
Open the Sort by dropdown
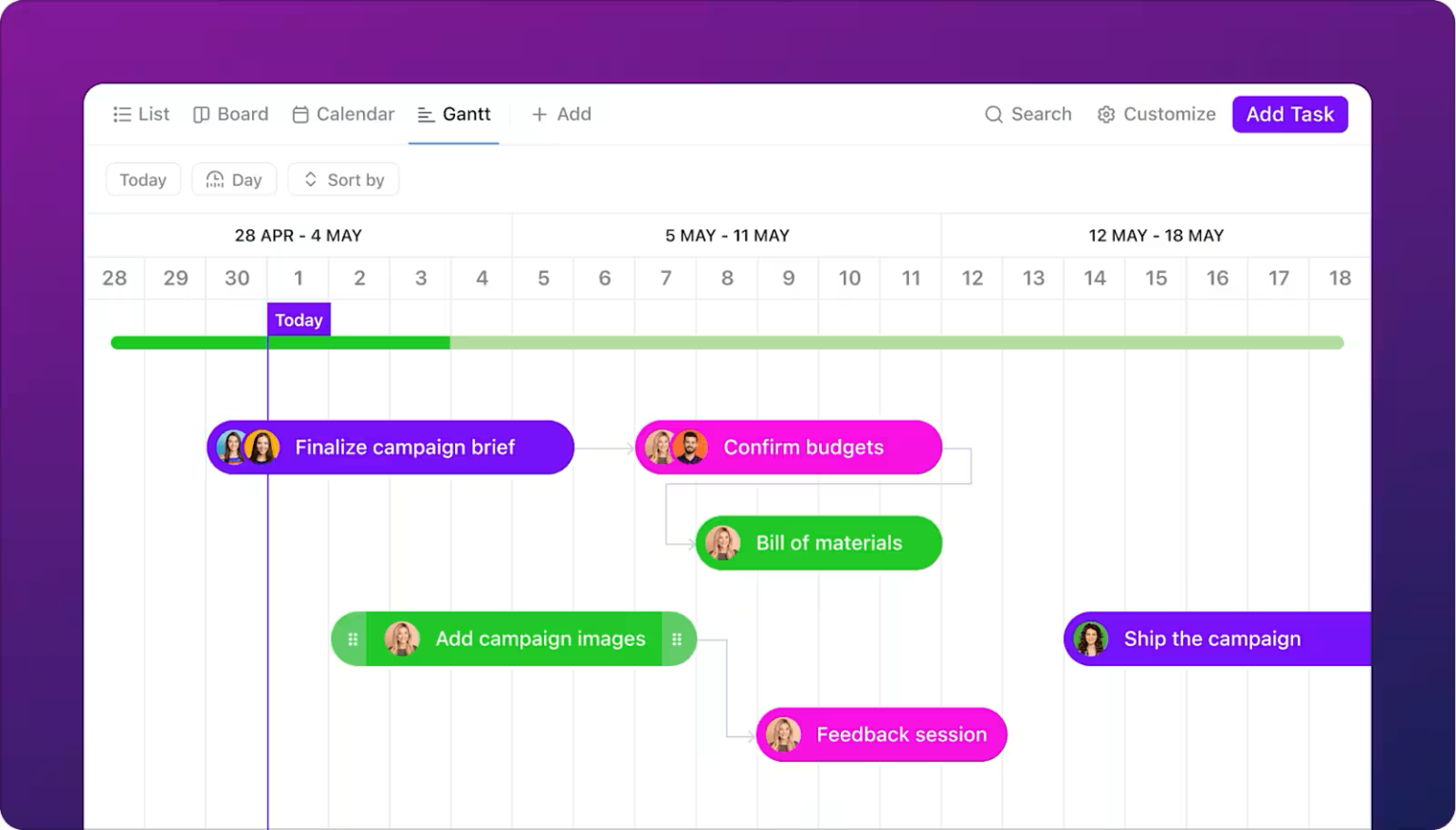(343, 179)
